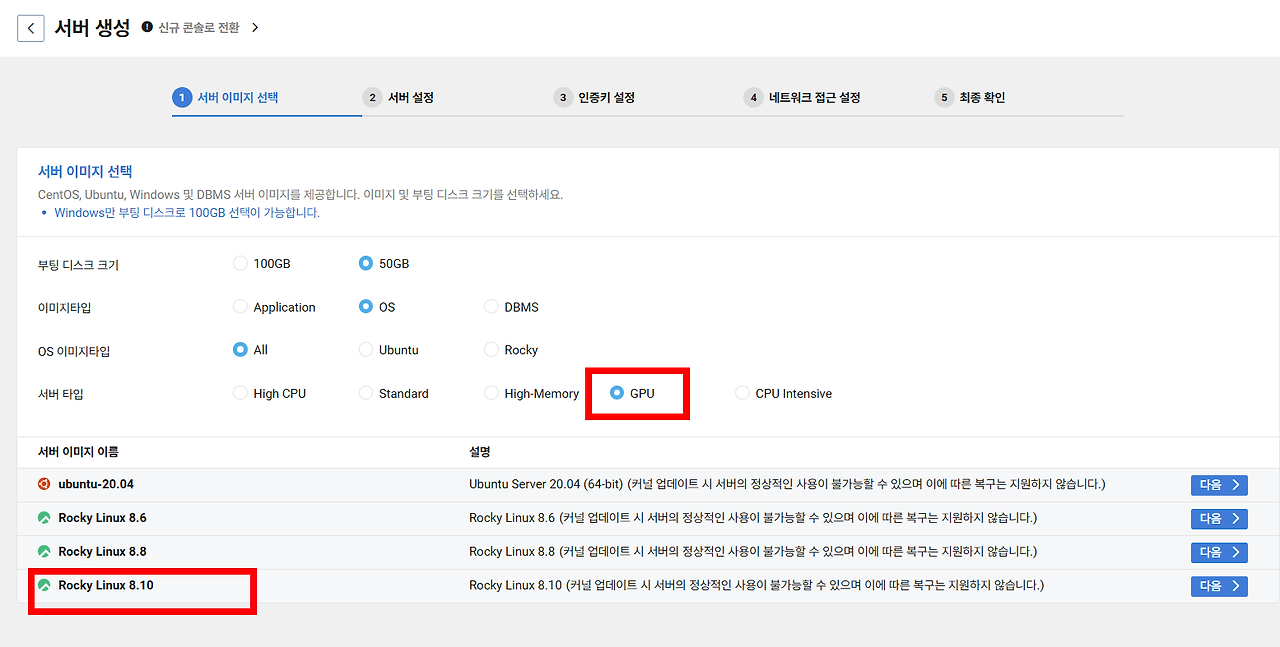This screenshot has height=647, width=1280.
Task: Select 50GB boot disk size
Action: pos(366,263)
